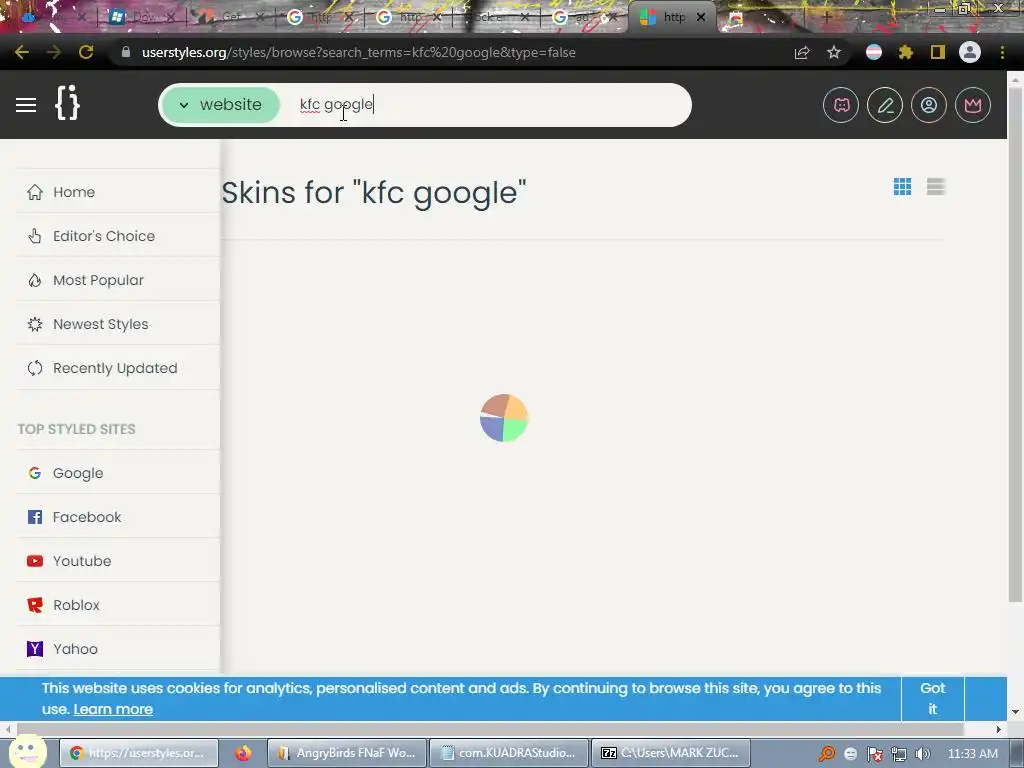Click the taskbar clock 11:33 AM
Viewport: 1024px width, 768px height.
(972, 754)
